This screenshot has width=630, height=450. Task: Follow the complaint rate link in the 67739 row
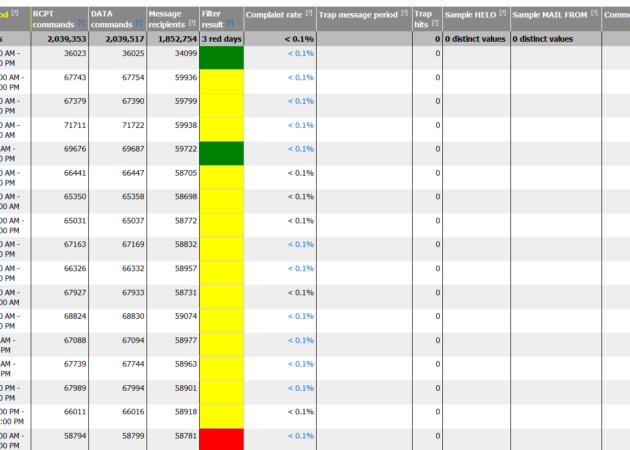(301, 364)
